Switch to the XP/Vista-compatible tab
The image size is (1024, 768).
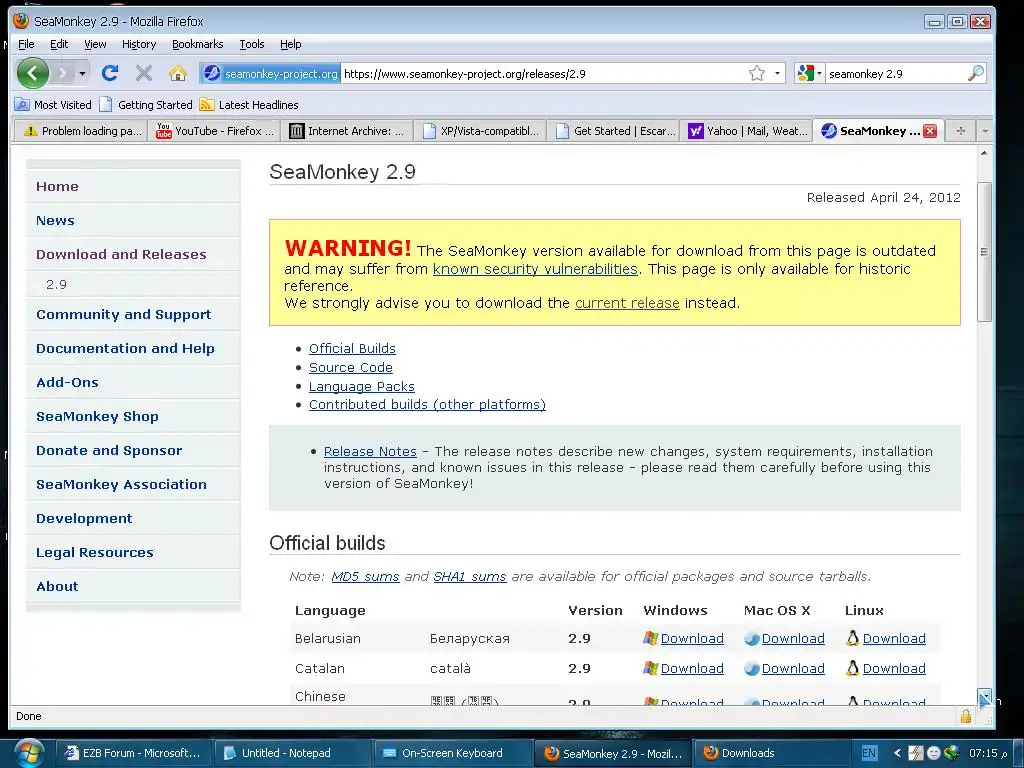(x=480, y=131)
